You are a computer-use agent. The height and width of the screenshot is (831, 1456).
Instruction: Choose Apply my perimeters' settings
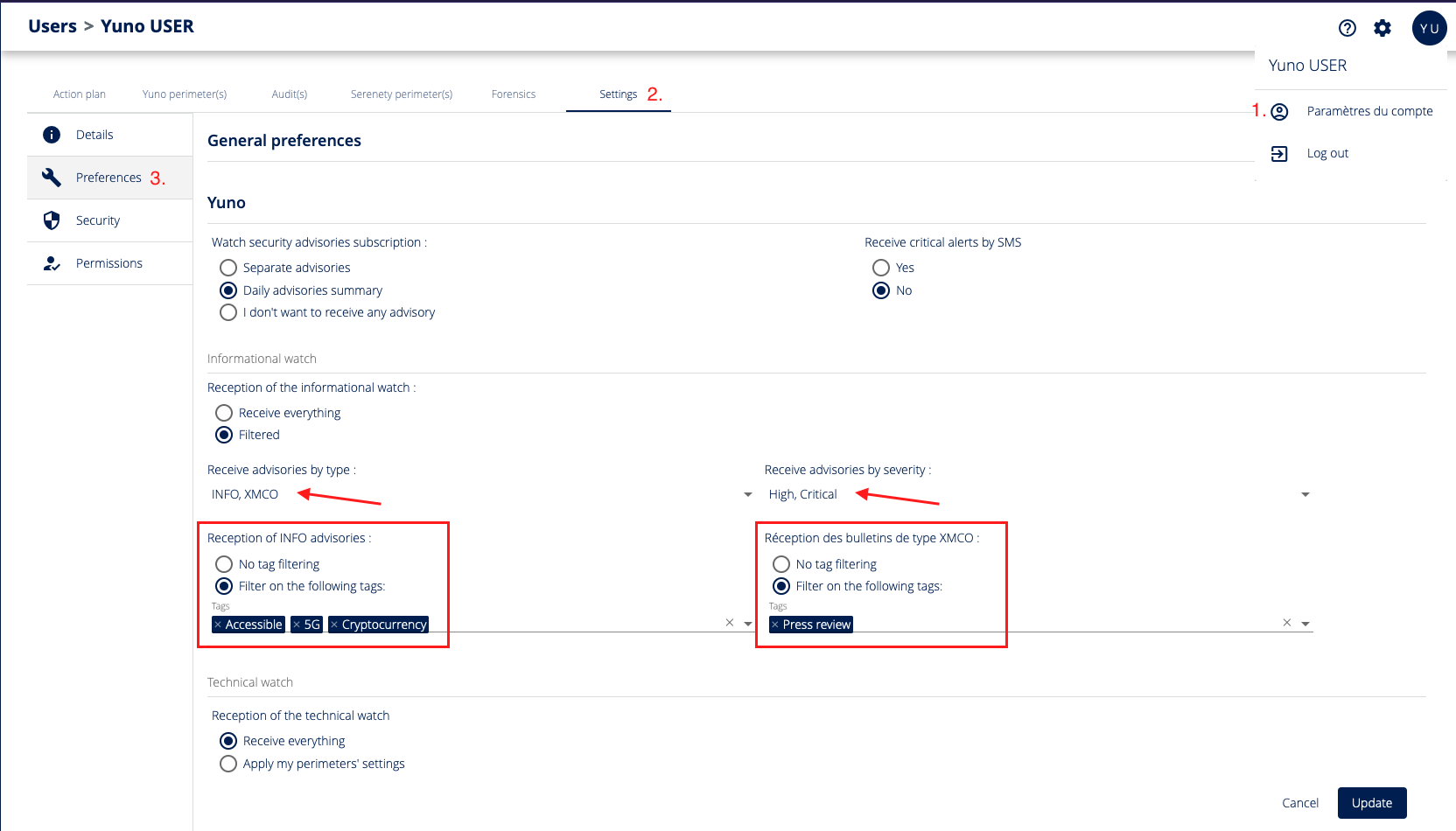(228, 764)
